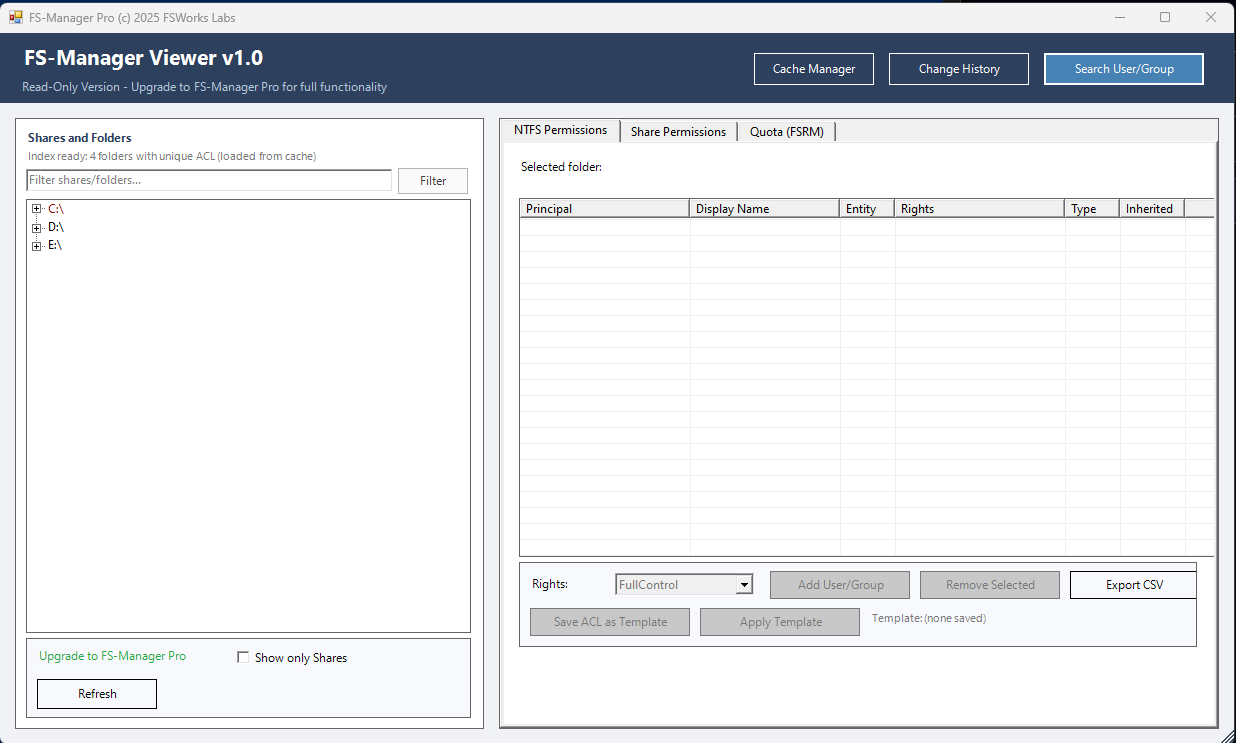1236x743 pixels.
Task: Open the Cache Manager
Action: click(813, 69)
